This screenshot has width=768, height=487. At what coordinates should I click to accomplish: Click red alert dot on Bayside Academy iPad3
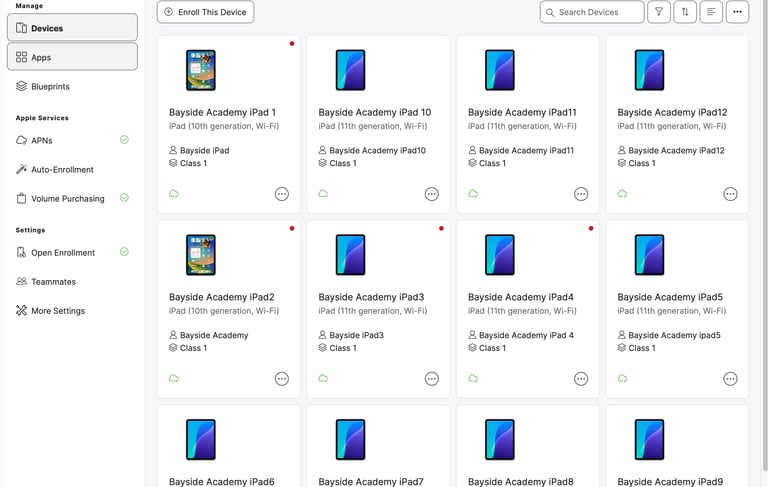click(441, 228)
